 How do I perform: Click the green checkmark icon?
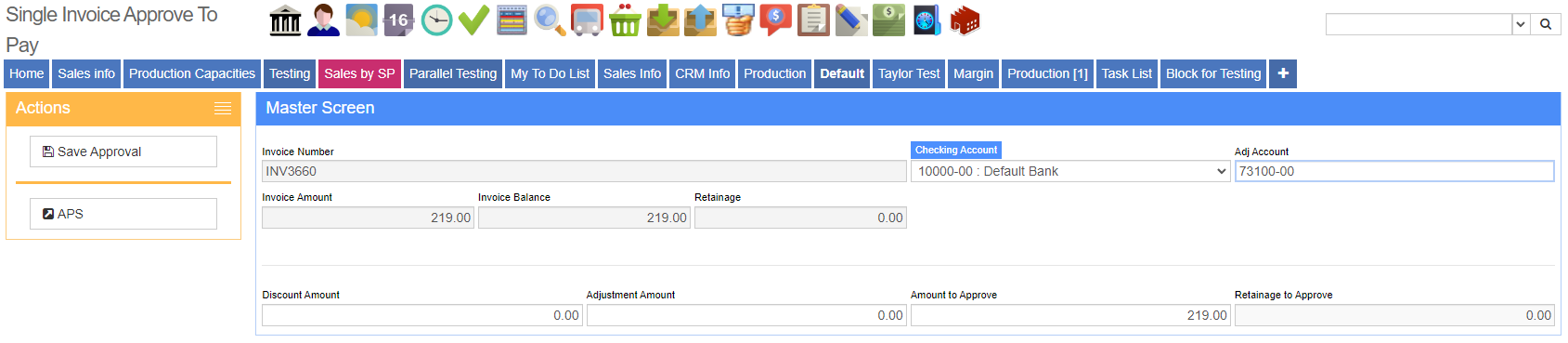tap(473, 20)
